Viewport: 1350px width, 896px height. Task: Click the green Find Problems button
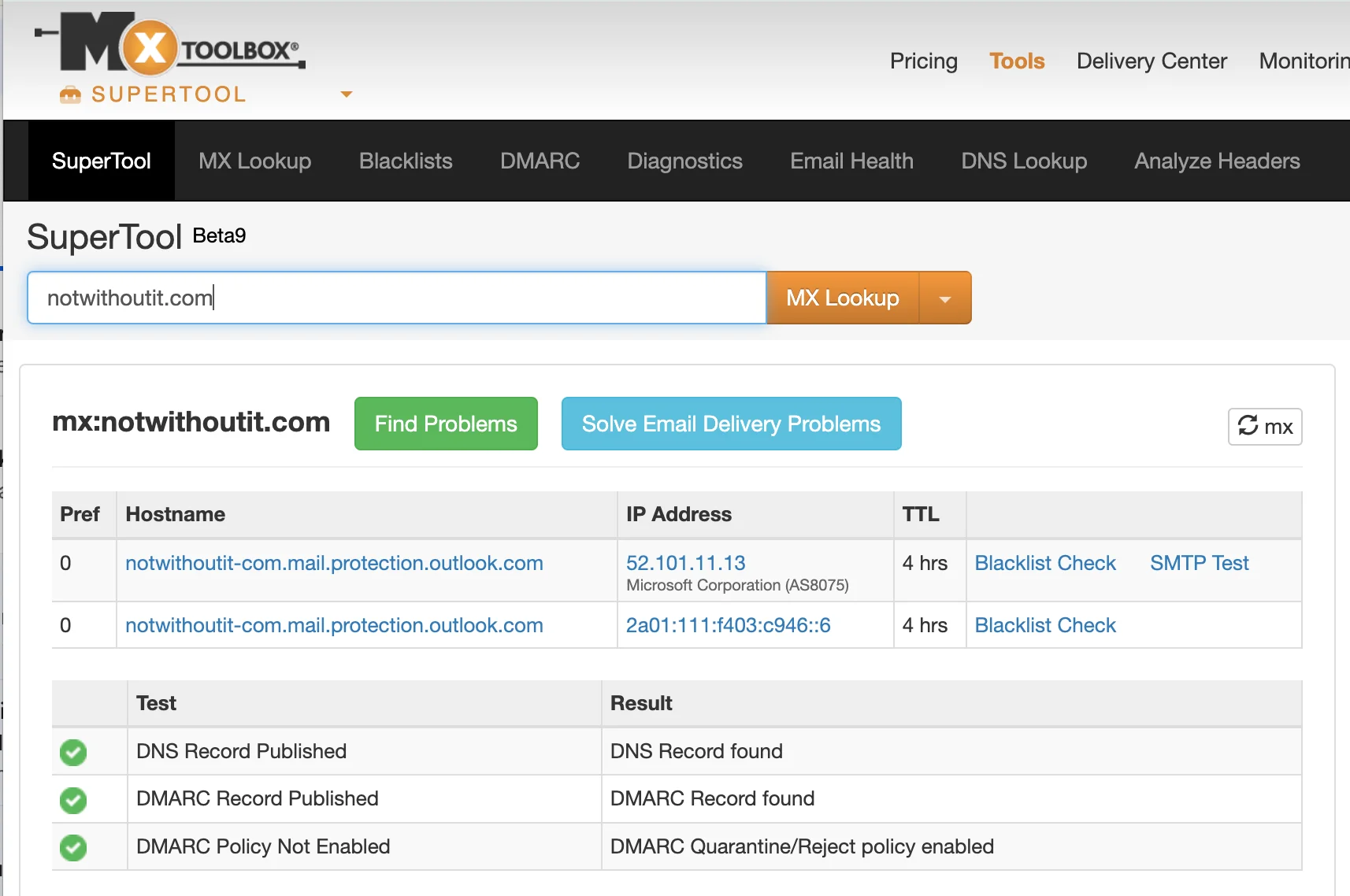pyautogui.click(x=446, y=424)
